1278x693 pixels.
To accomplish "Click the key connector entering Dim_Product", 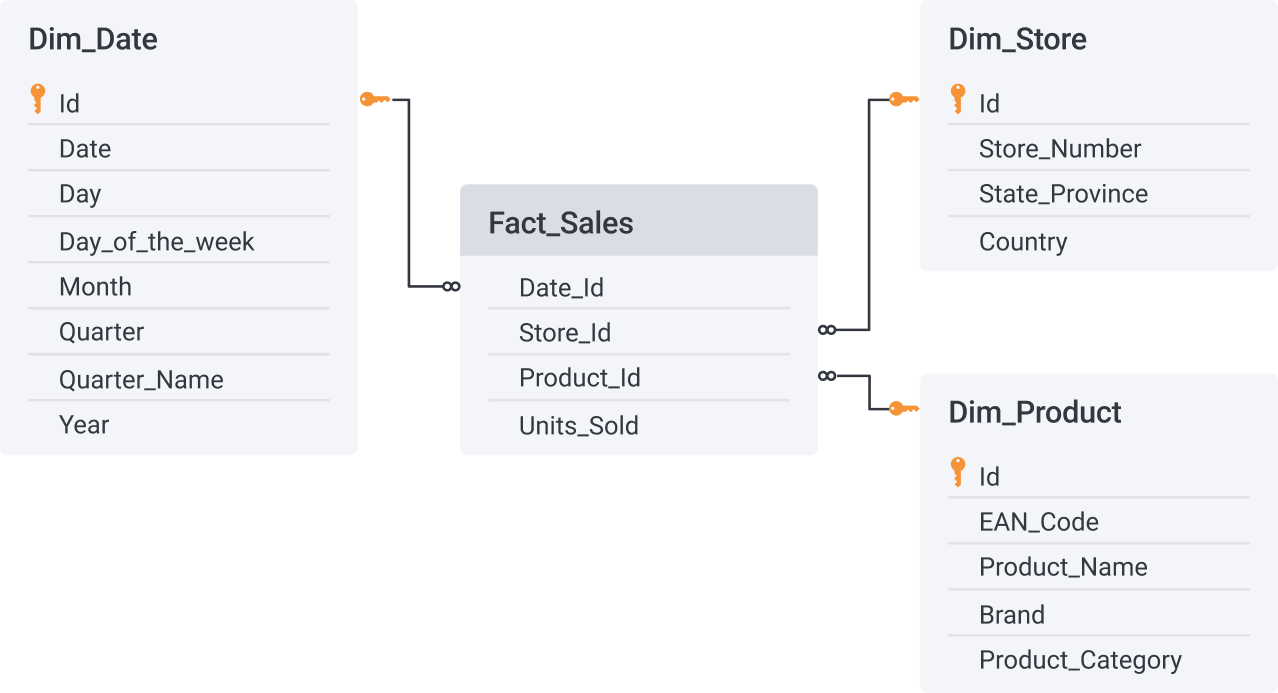I will [x=903, y=408].
